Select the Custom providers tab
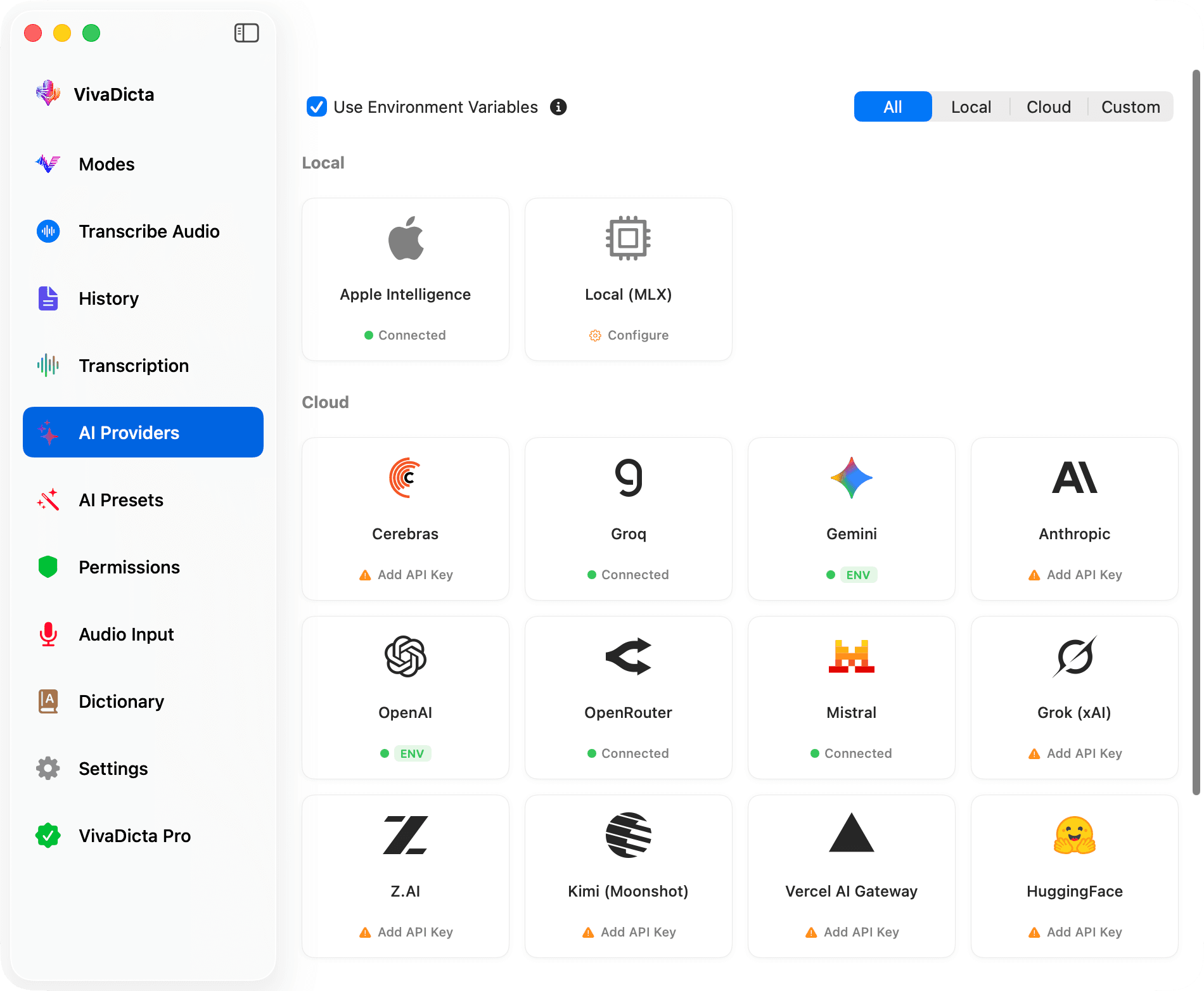 [x=1130, y=106]
